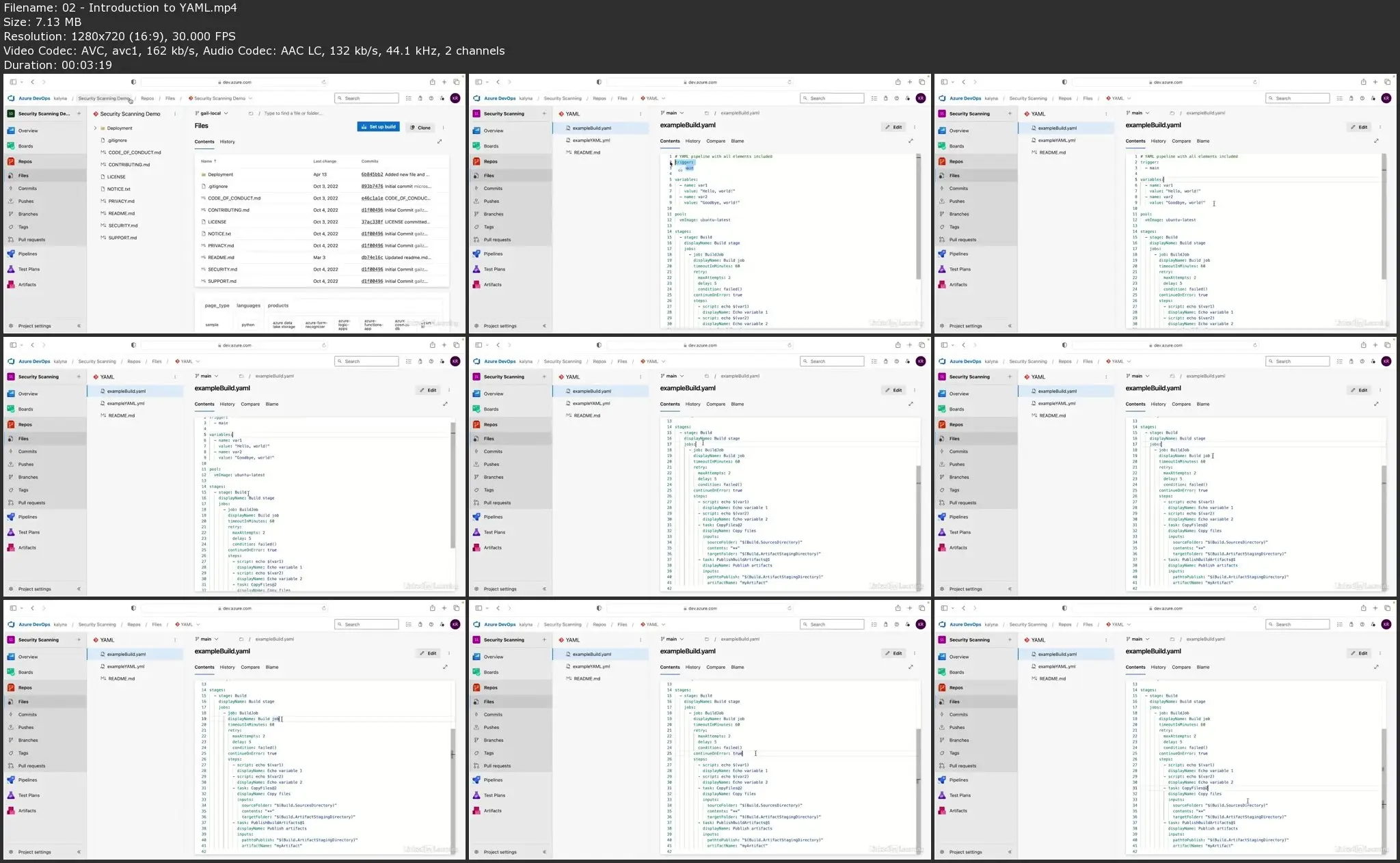The width and height of the screenshot is (1400, 863).
Task: Switch to History tab under the Files heading
Action: point(227,141)
